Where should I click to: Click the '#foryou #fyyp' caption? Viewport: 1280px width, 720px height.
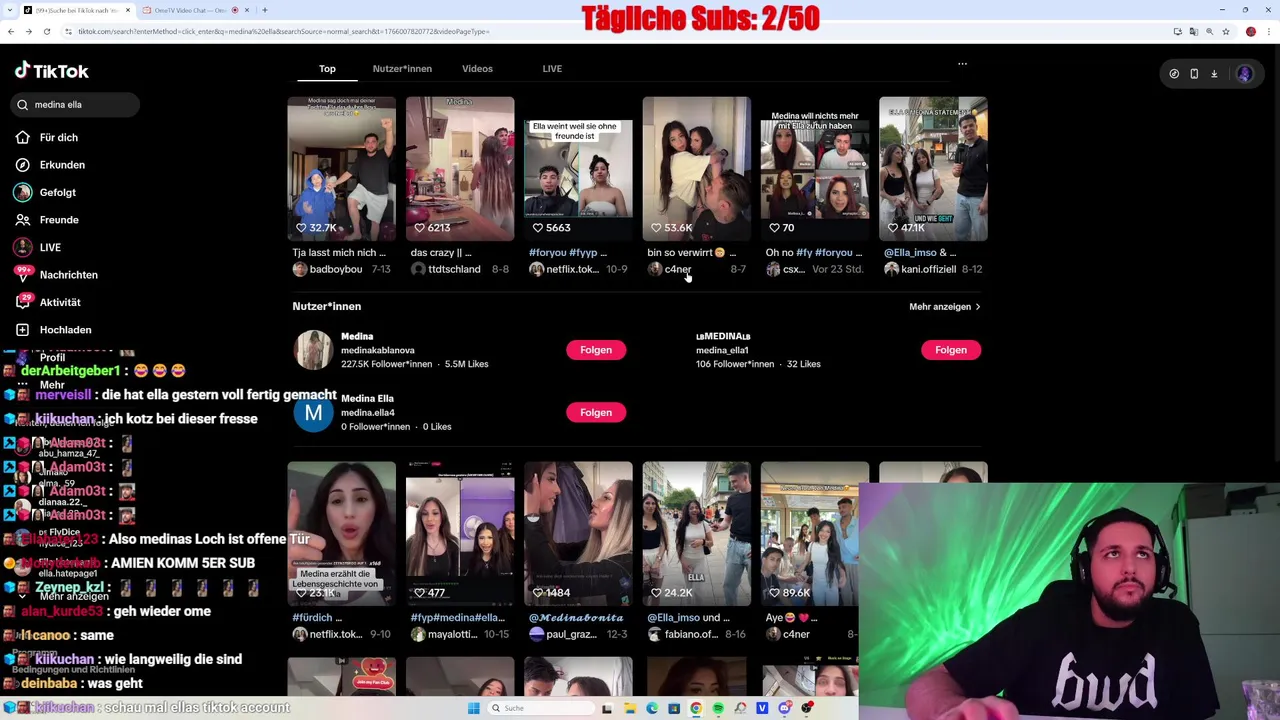(568, 253)
